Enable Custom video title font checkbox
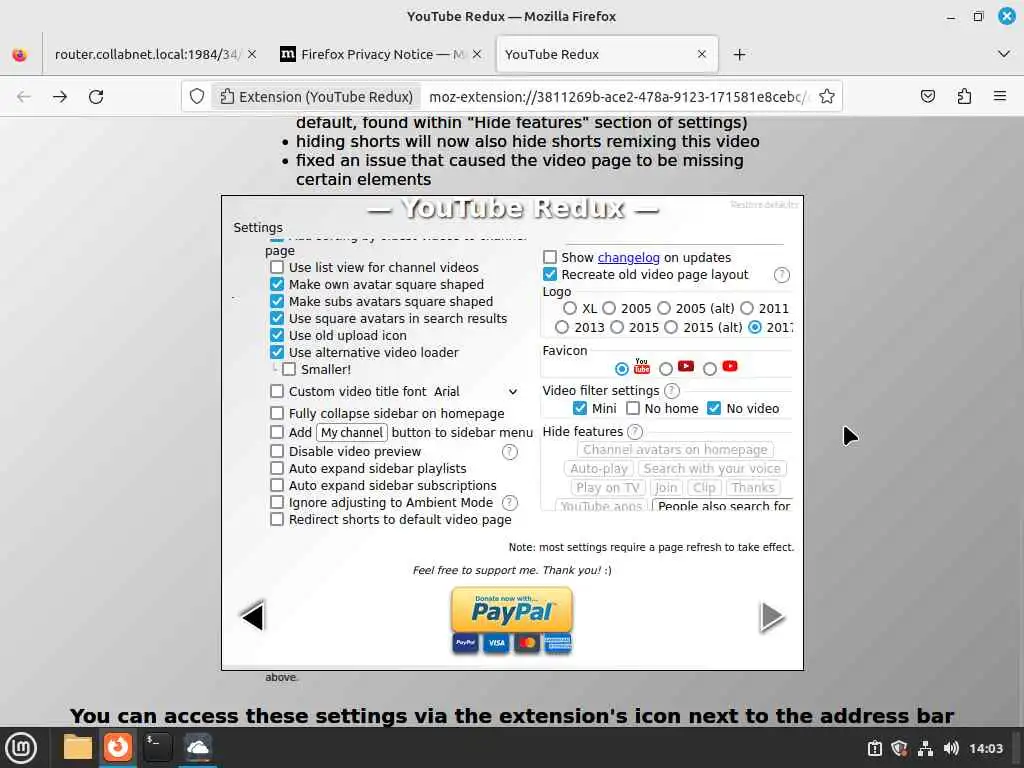The width and height of the screenshot is (1024, 768). tap(277, 391)
